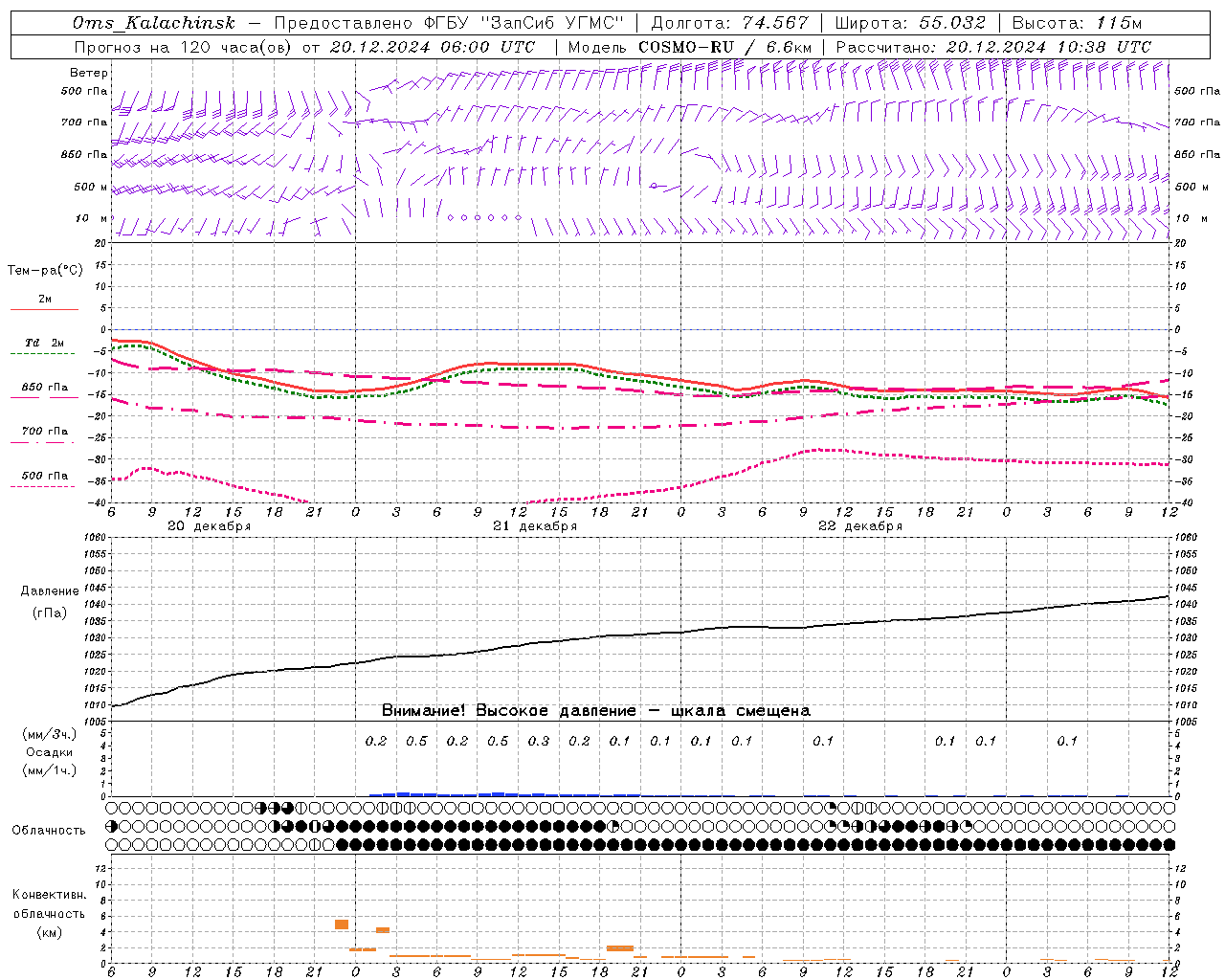Click the 'Ветер' wind panel label

[x=89, y=73]
